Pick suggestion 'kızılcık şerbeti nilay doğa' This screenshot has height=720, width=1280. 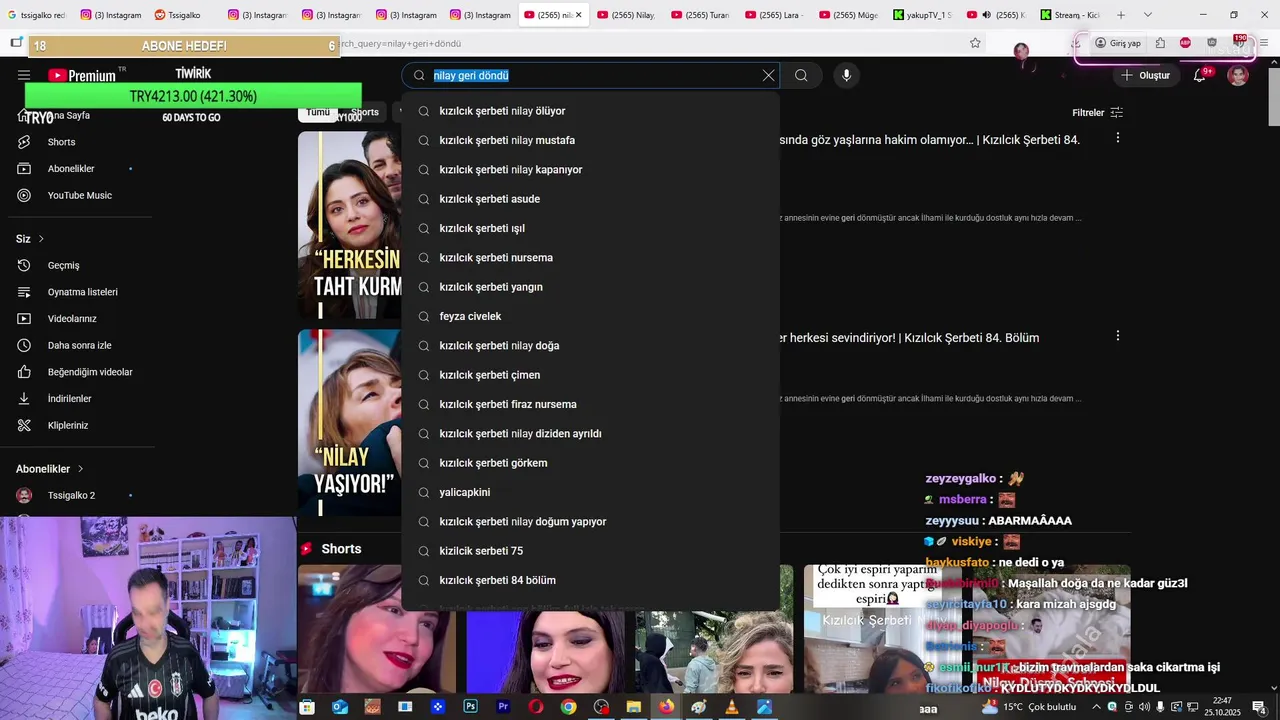point(590,346)
